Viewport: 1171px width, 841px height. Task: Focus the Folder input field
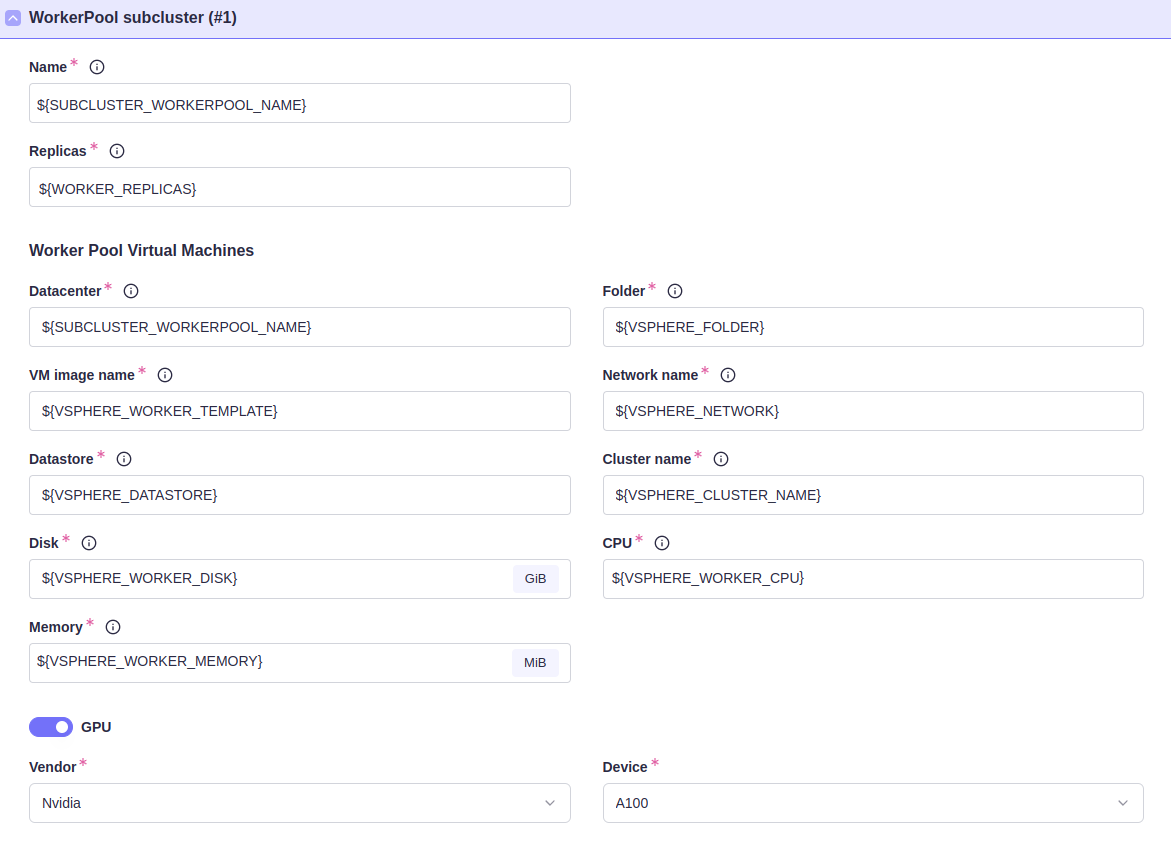point(872,327)
